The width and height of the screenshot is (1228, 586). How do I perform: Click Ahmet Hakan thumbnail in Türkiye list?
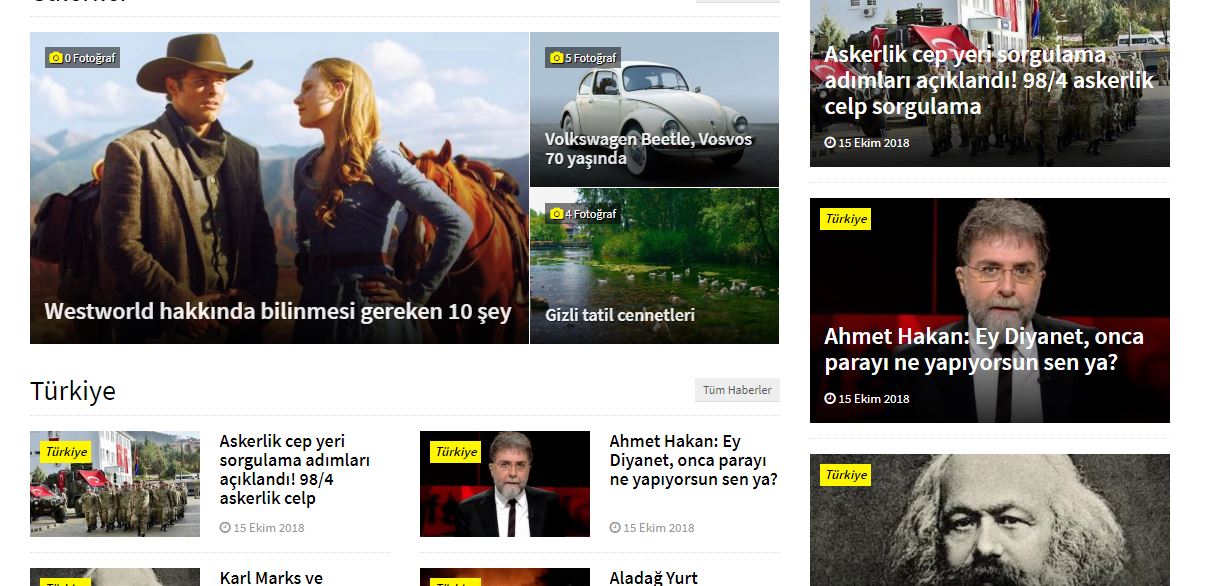[x=505, y=484]
